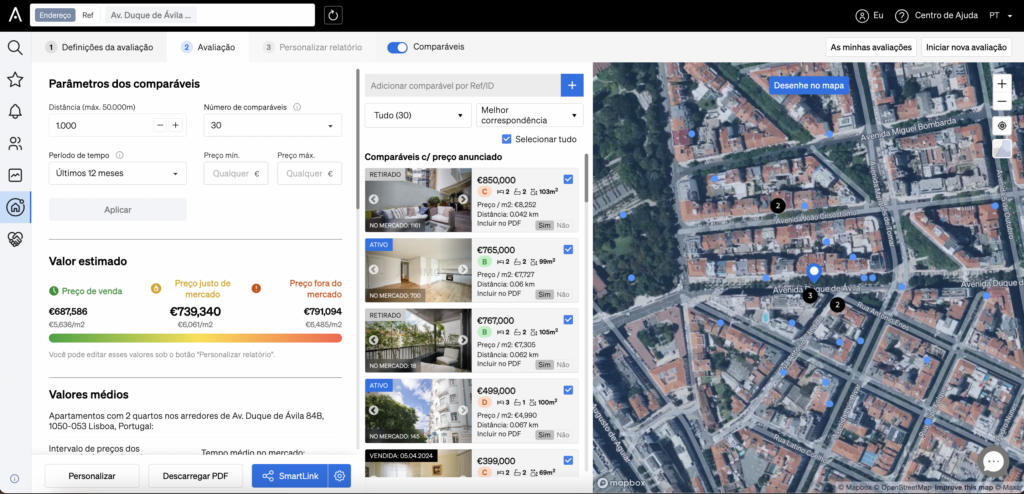Click the left panel vertical scrollbar

point(357,139)
